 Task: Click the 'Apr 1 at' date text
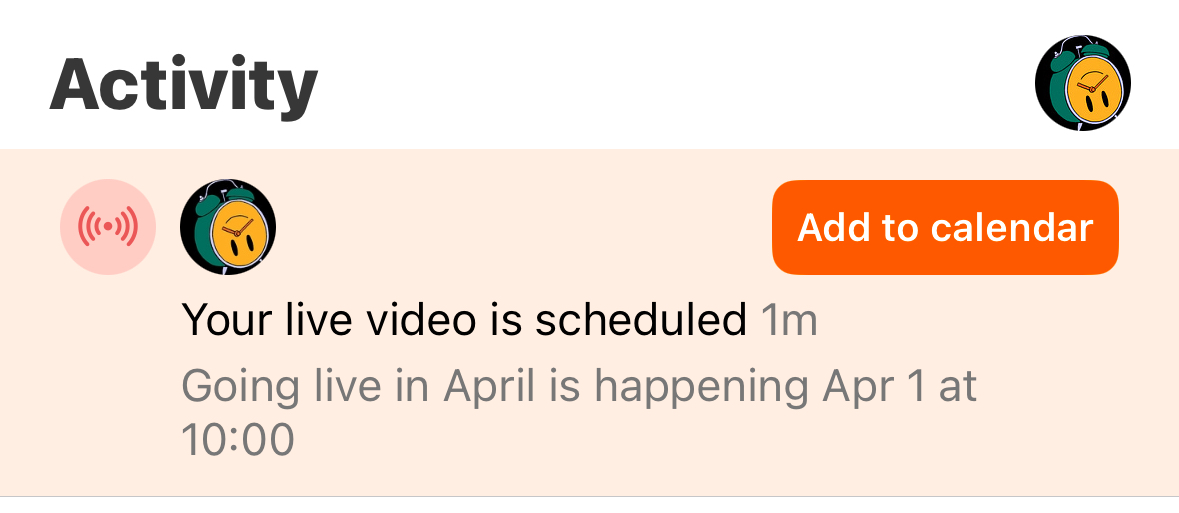click(899, 387)
